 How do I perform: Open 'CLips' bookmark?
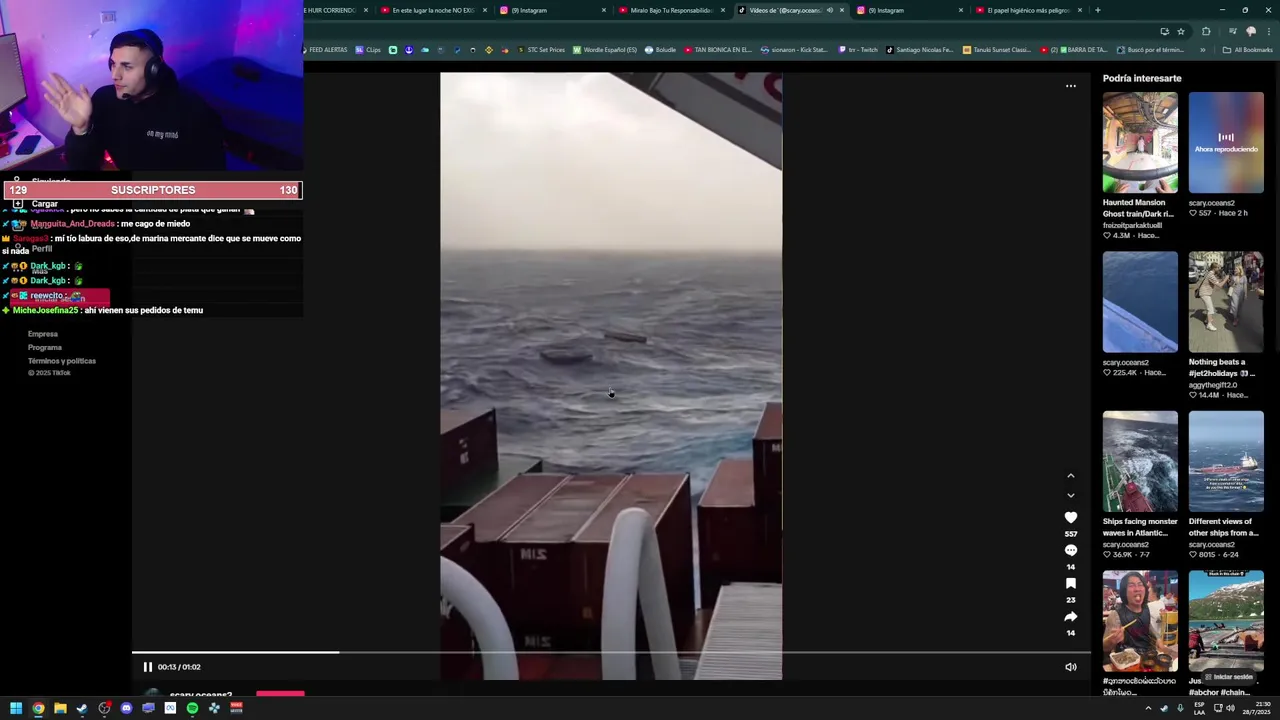click(368, 50)
